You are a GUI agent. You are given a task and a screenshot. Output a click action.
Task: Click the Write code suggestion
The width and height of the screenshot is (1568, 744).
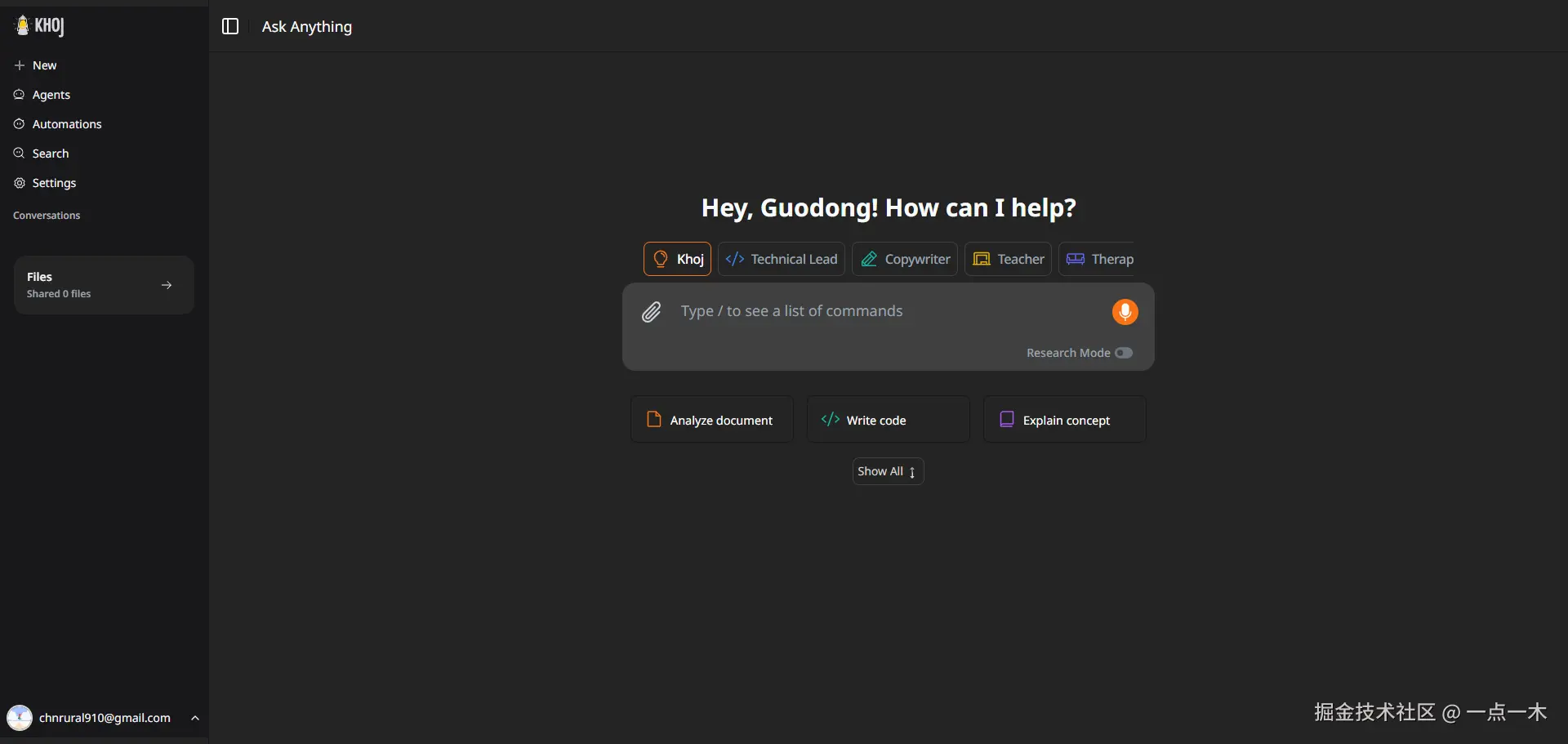[x=888, y=420]
